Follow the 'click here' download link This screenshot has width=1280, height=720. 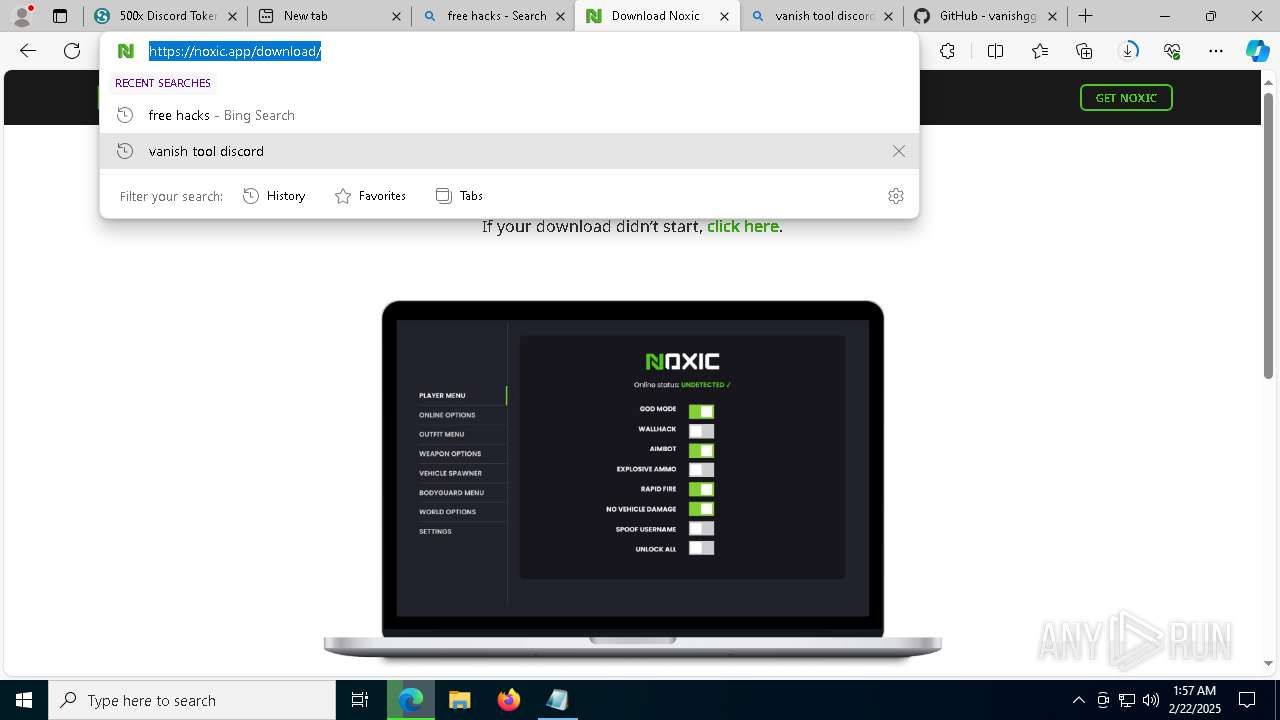coord(742,226)
